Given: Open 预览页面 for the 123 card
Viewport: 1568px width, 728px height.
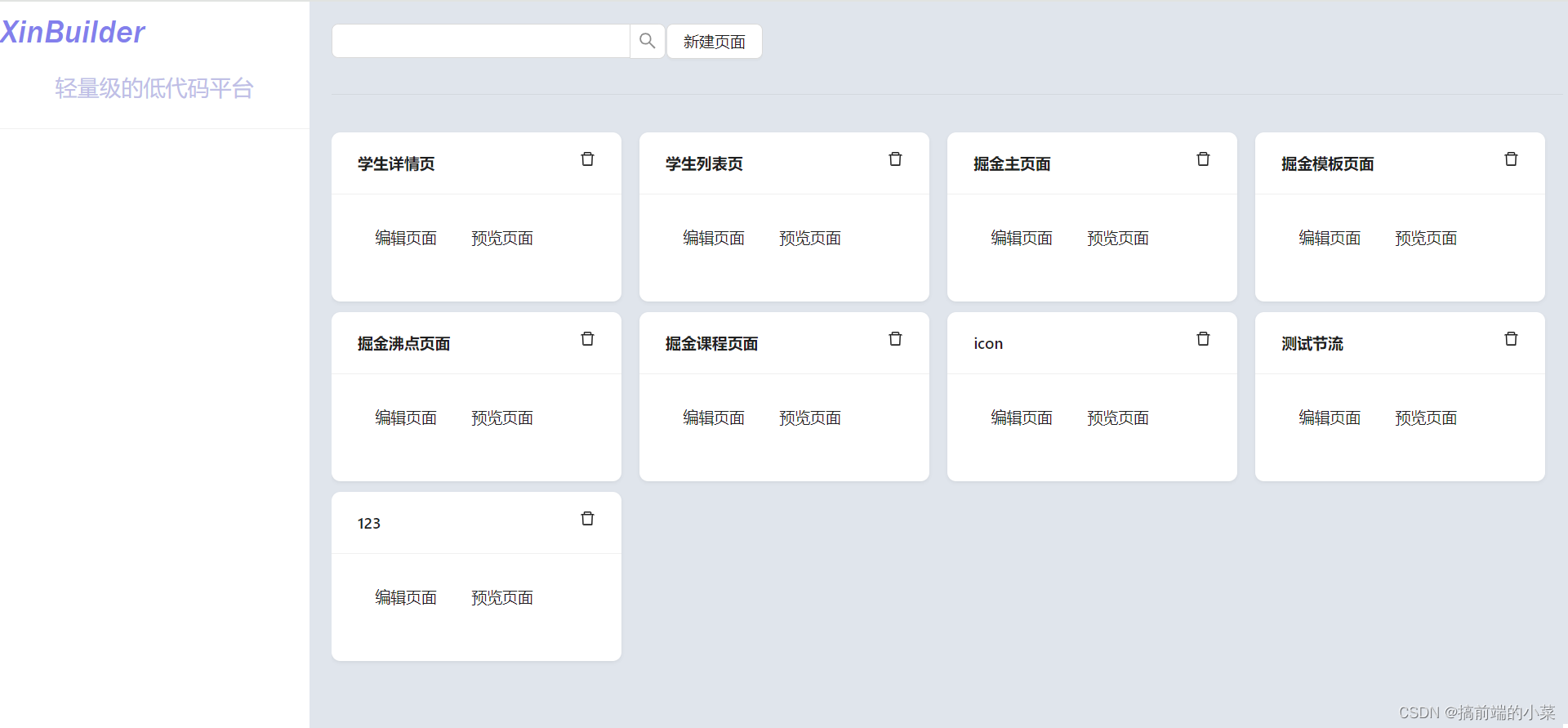Looking at the screenshot, I should point(502,597).
